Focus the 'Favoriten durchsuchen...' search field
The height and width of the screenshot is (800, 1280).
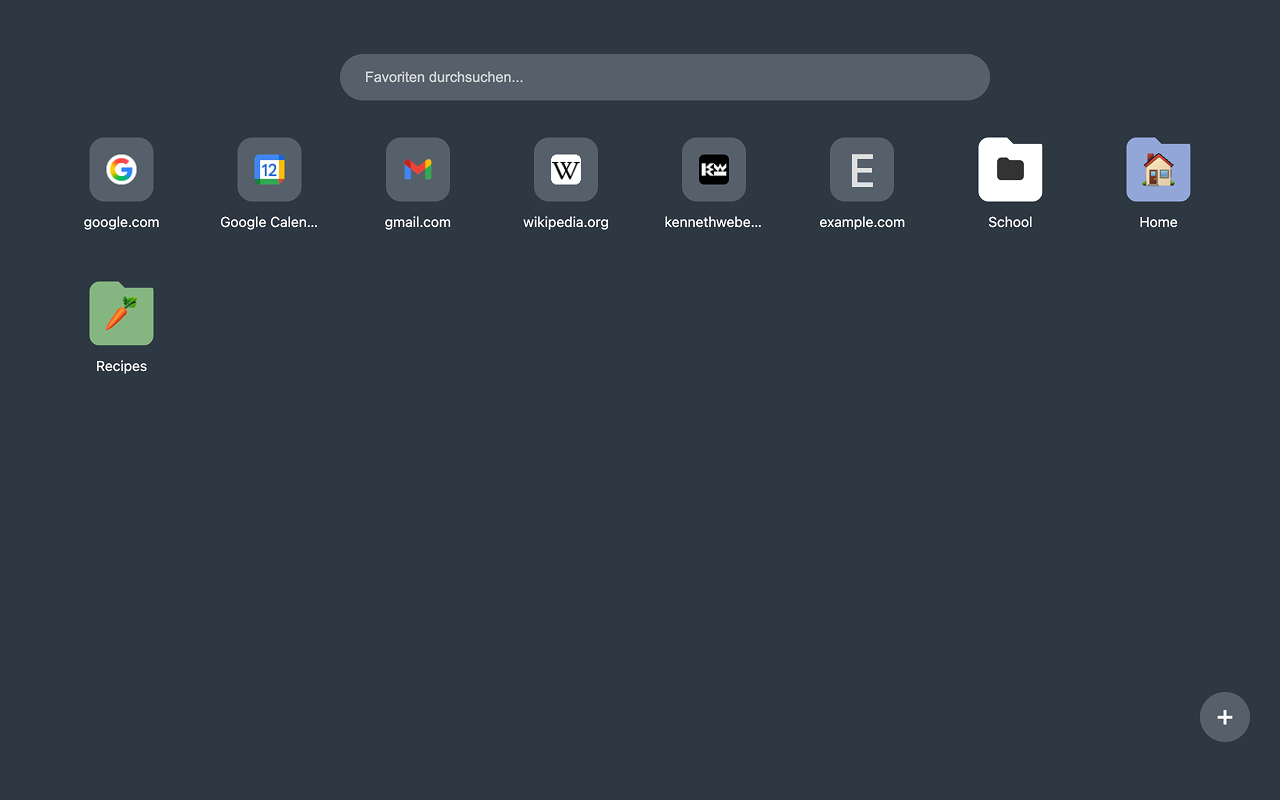(x=665, y=77)
